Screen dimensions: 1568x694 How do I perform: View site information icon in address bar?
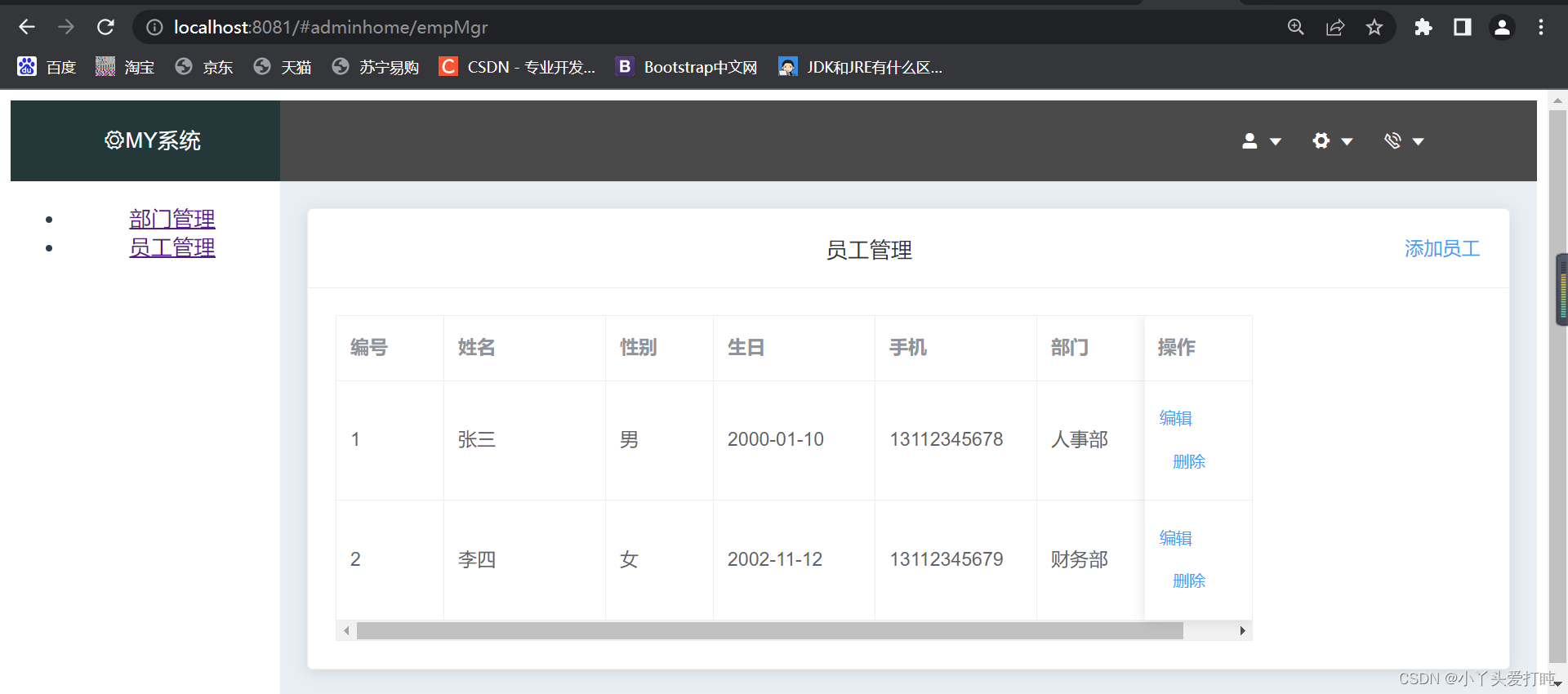click(x=154, y=27)
